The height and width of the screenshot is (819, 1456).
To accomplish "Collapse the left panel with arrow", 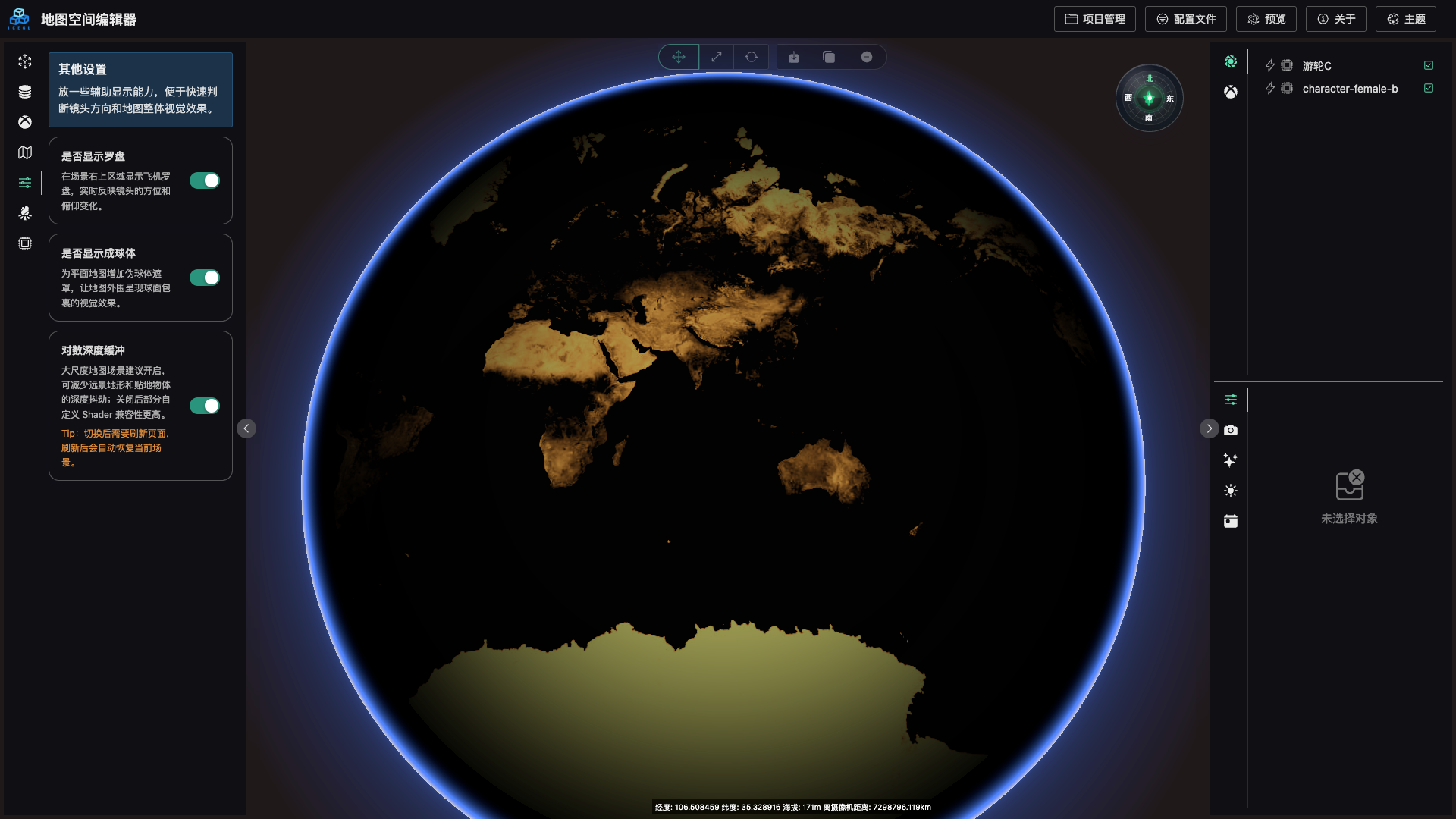I will [246, 428].
